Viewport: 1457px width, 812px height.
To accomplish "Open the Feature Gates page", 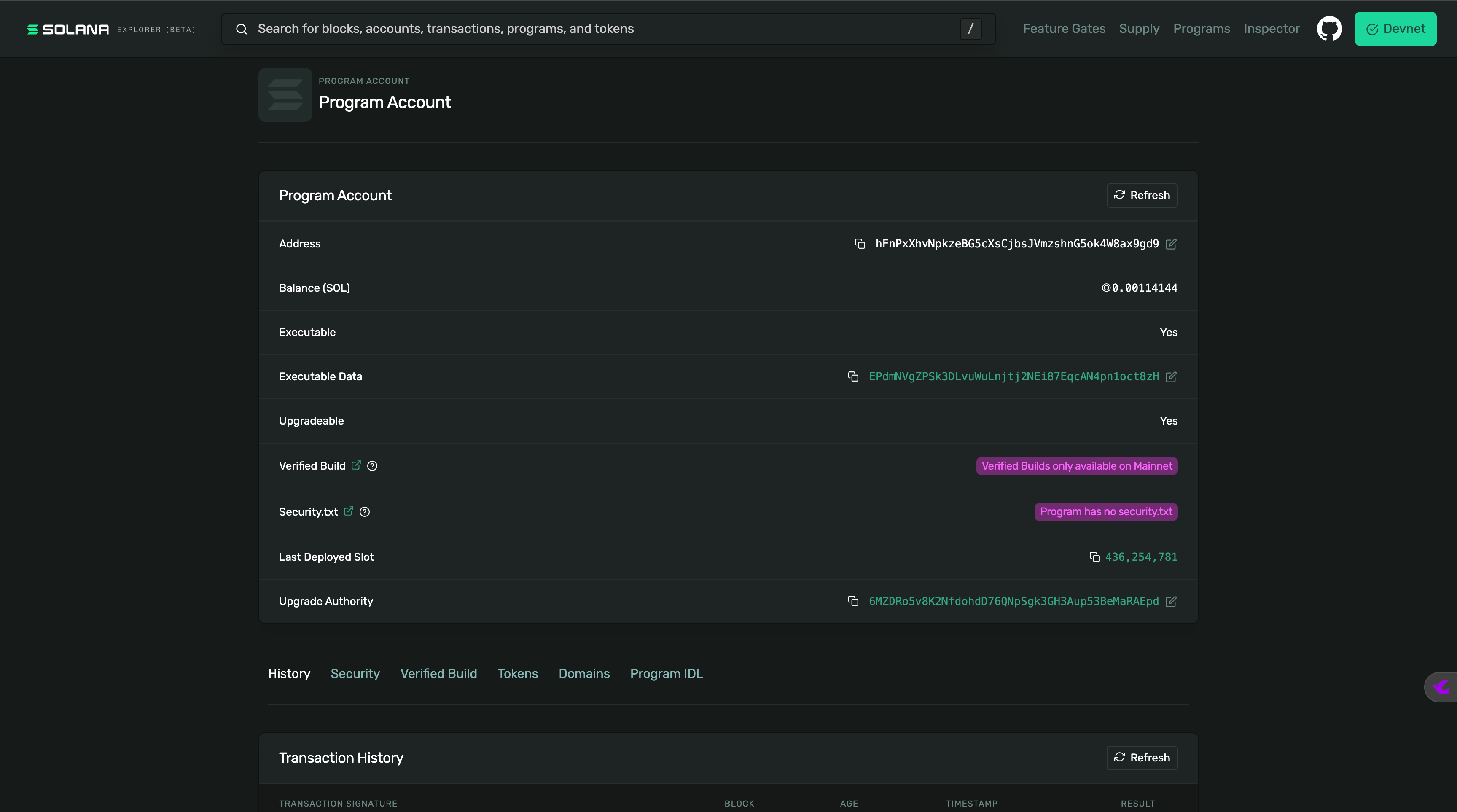I will [x=1063, y=29].
